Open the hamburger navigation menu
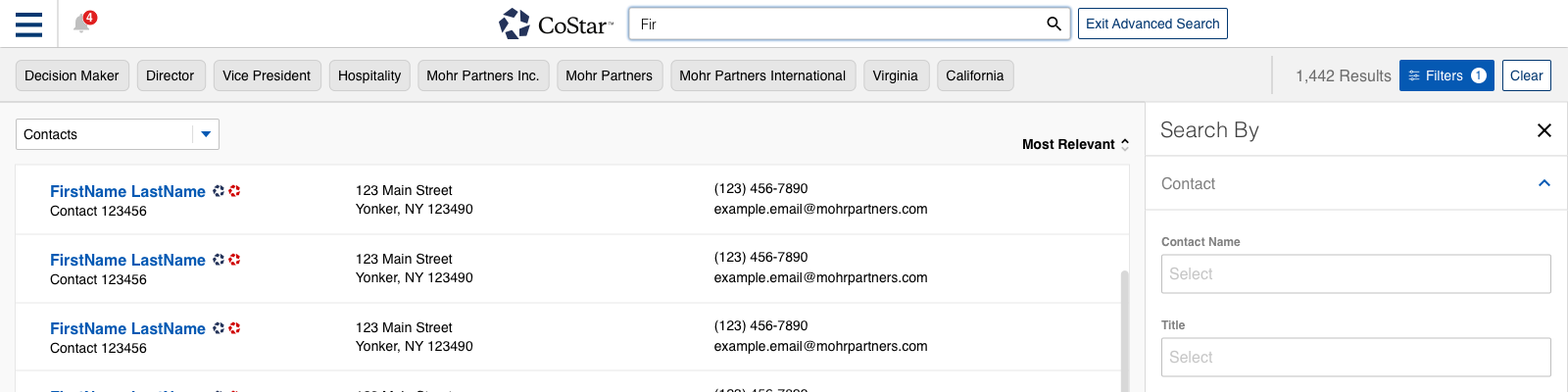Screen dimensions: 1568x392 click(x=28, y=24)
